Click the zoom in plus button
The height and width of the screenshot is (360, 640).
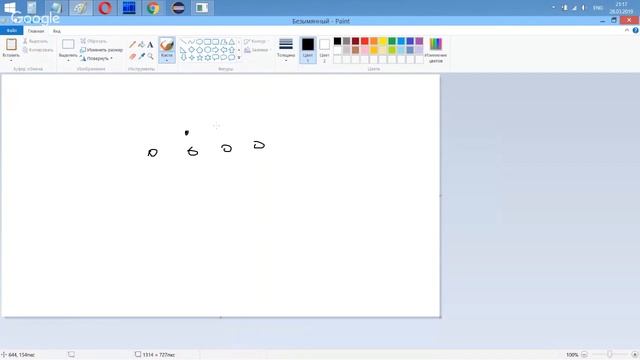click(635, 355)
